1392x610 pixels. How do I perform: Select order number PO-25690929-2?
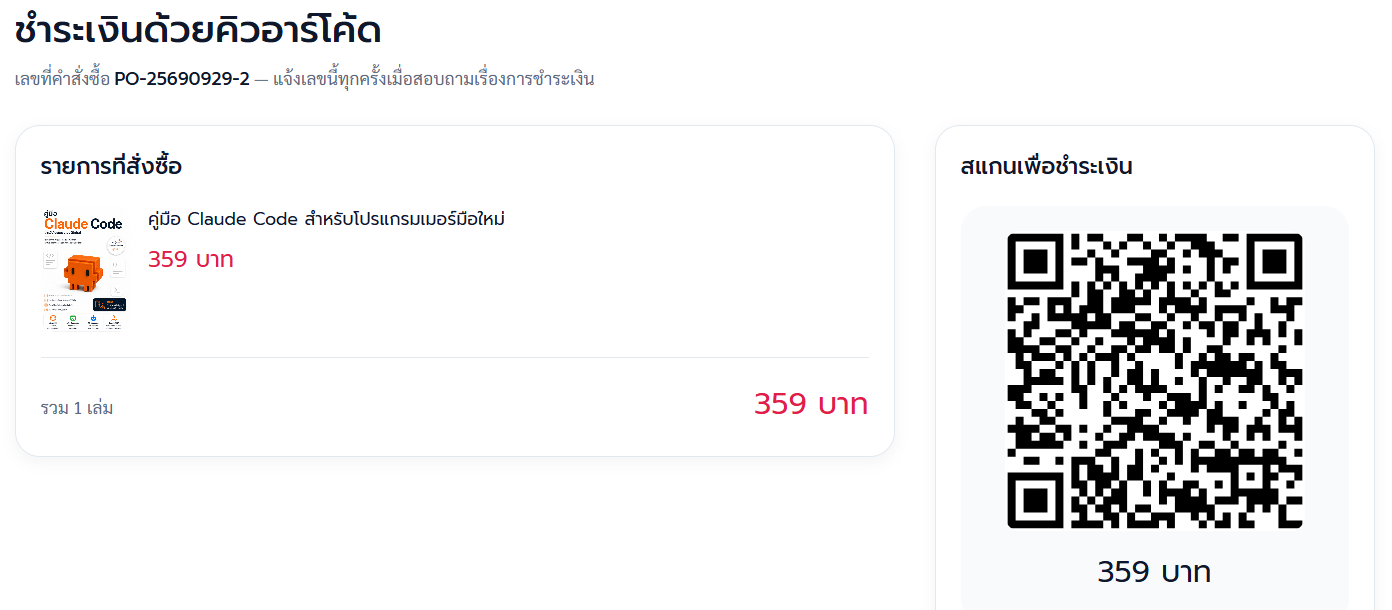(x=182, y=79)
